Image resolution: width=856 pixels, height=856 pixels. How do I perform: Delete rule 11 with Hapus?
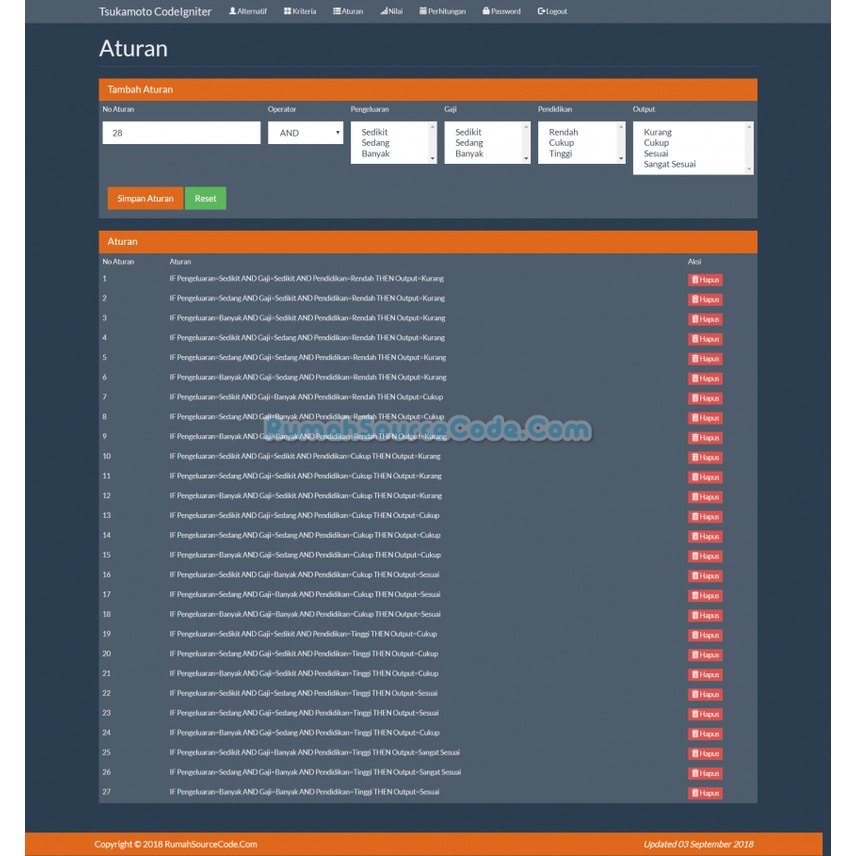point(705,477)
